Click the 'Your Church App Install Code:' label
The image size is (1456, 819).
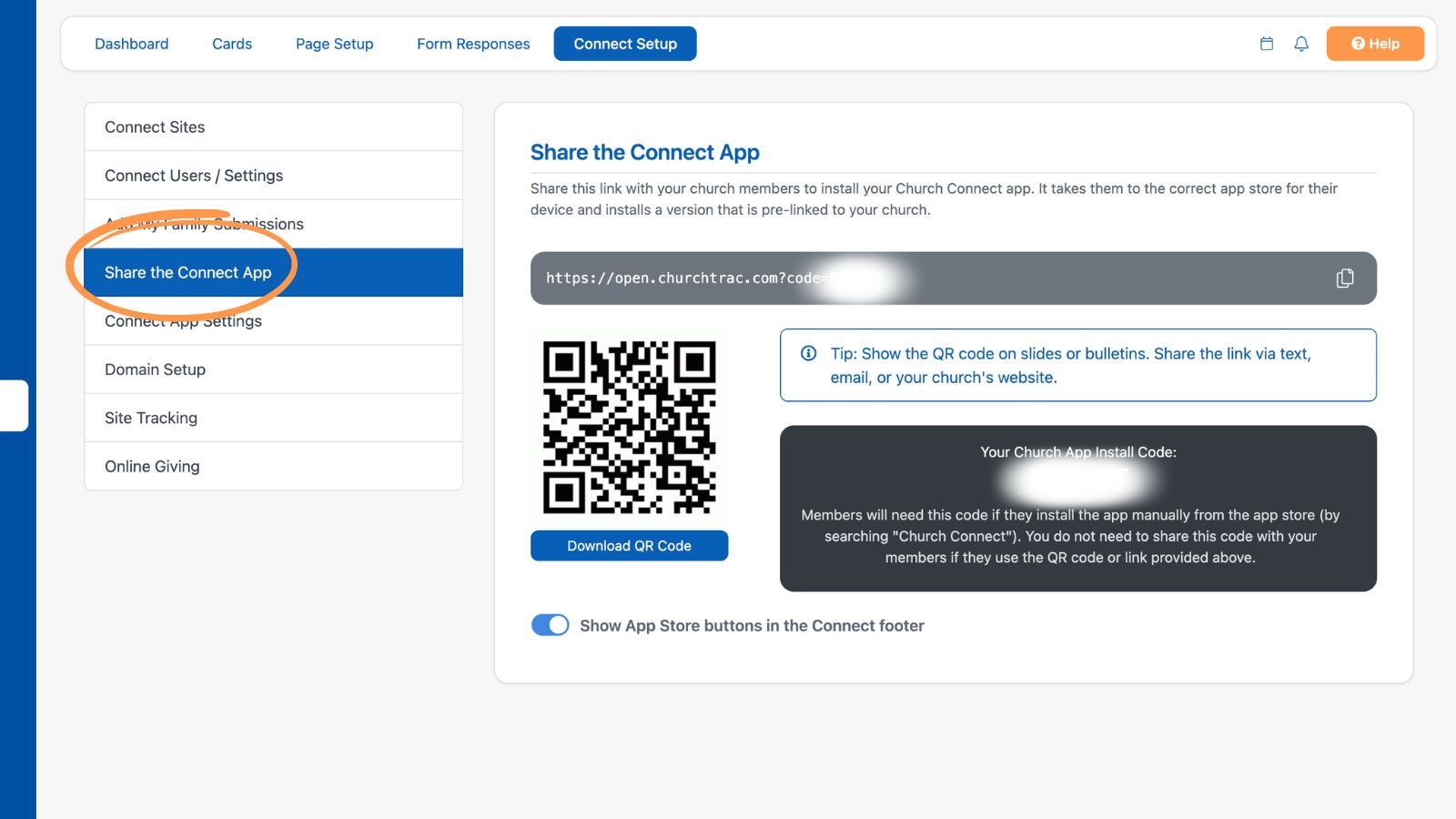1078,452
